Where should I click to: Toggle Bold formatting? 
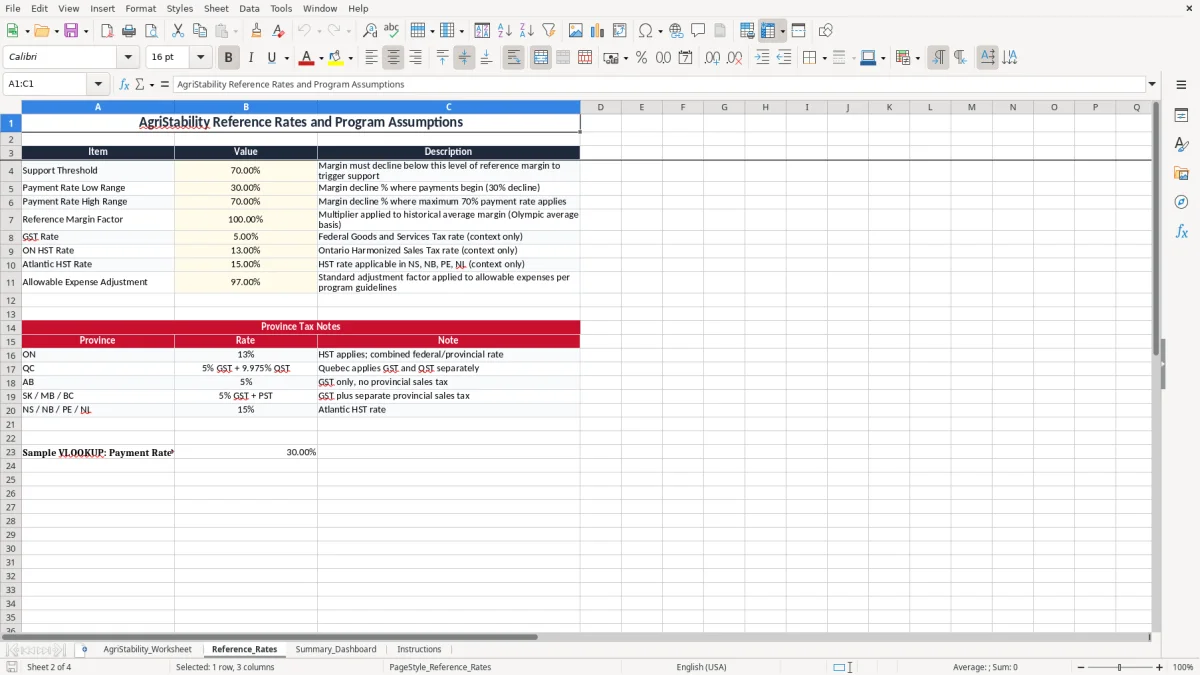pyautogui.click(x=228, y=58)
